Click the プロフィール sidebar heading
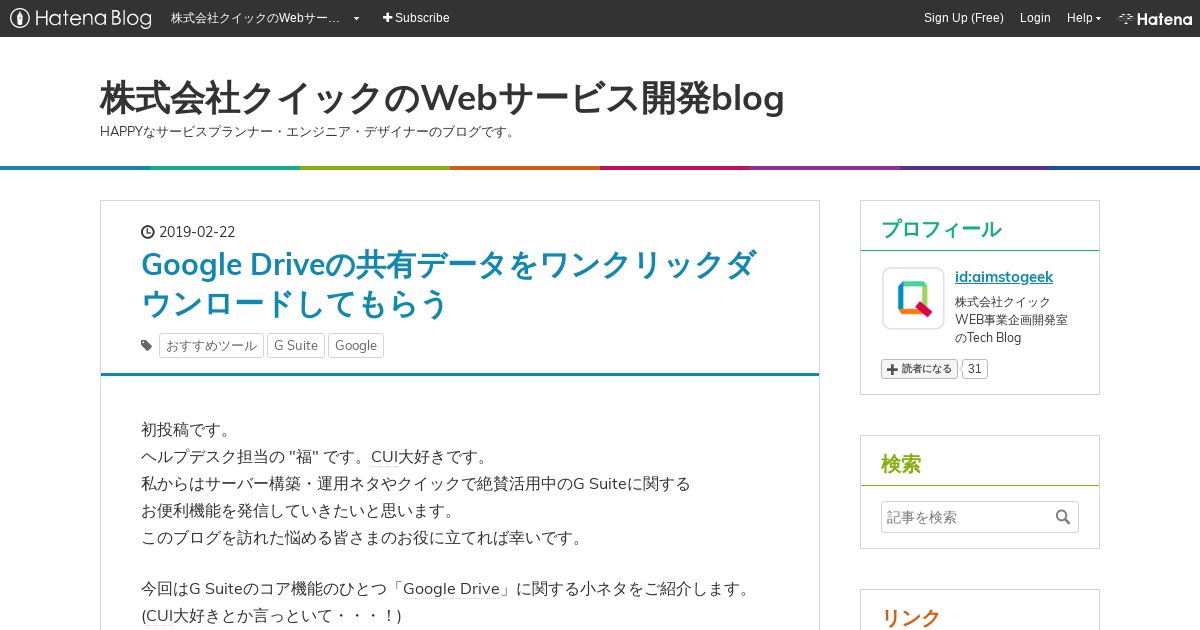Viewport: 1200px width, 630px height. pyautogui.click(x=941, y=229)
